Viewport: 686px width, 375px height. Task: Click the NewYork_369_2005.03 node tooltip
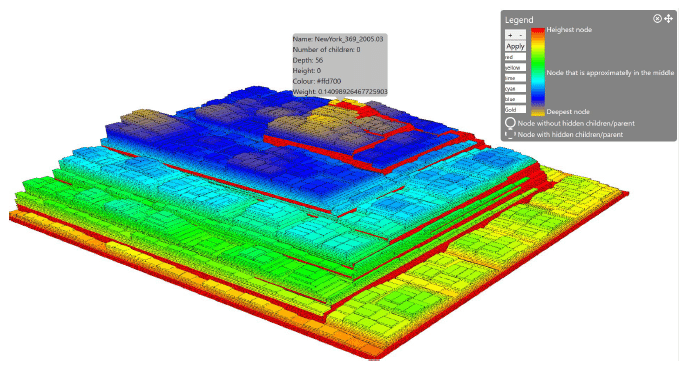pos(340,65)
